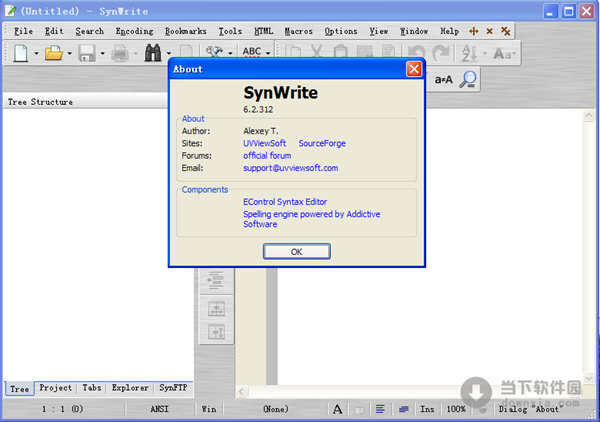The width and height of the screenshot is (600, 422).
Task: Open the EControl Syntax Editor link
Action: [x=285, y=202]
